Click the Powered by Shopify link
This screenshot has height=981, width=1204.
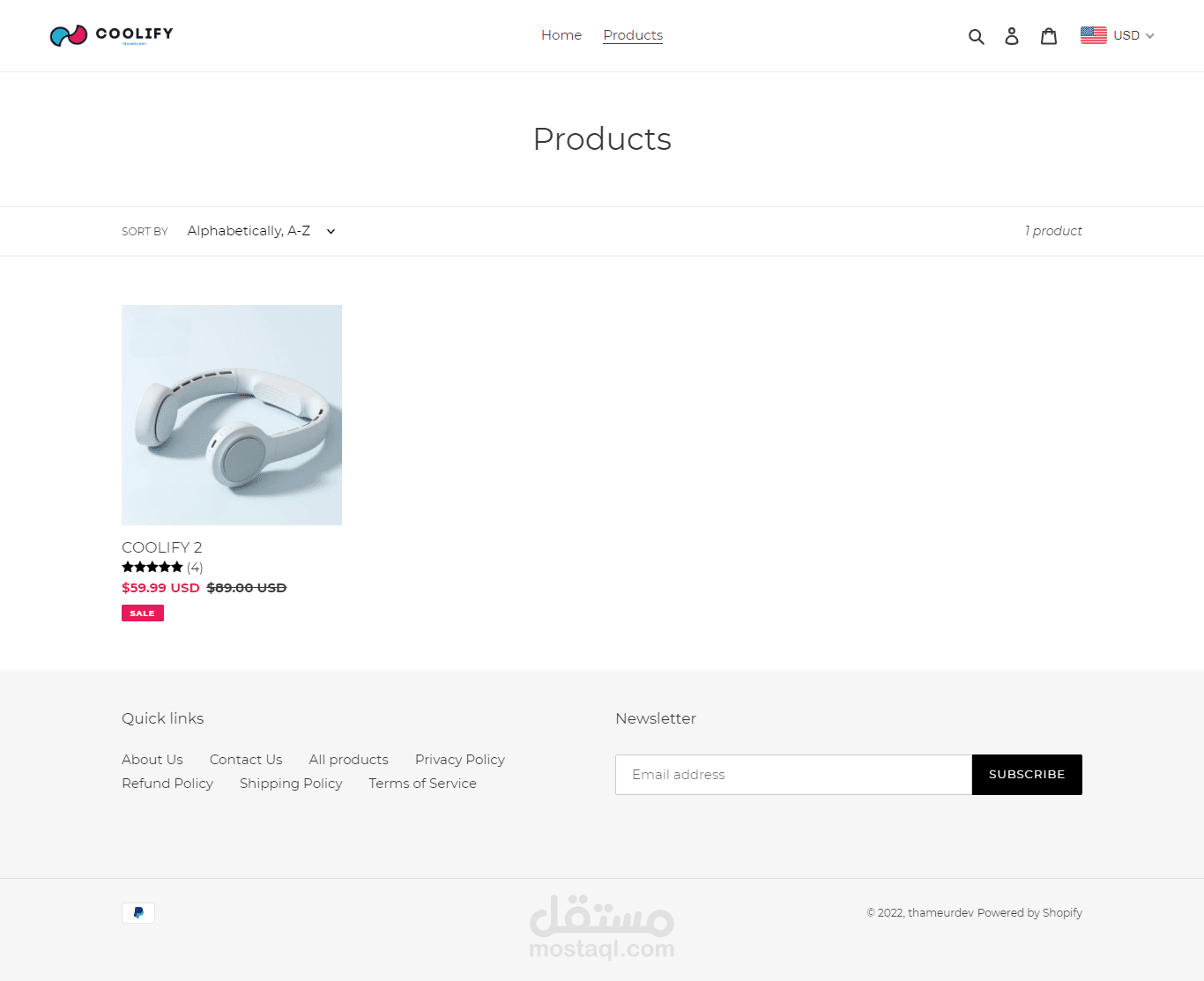tap(1029, 913)
